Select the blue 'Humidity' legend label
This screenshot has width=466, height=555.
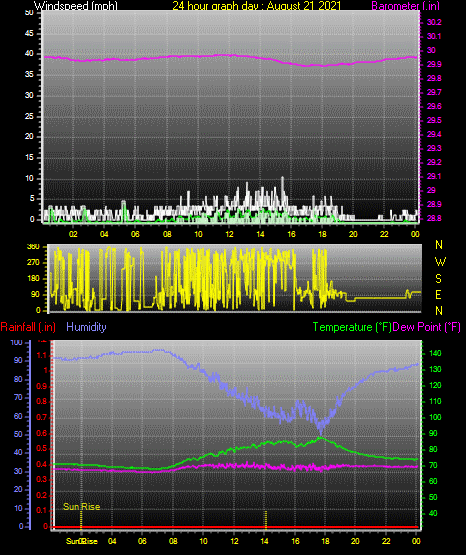click(86, 327)
